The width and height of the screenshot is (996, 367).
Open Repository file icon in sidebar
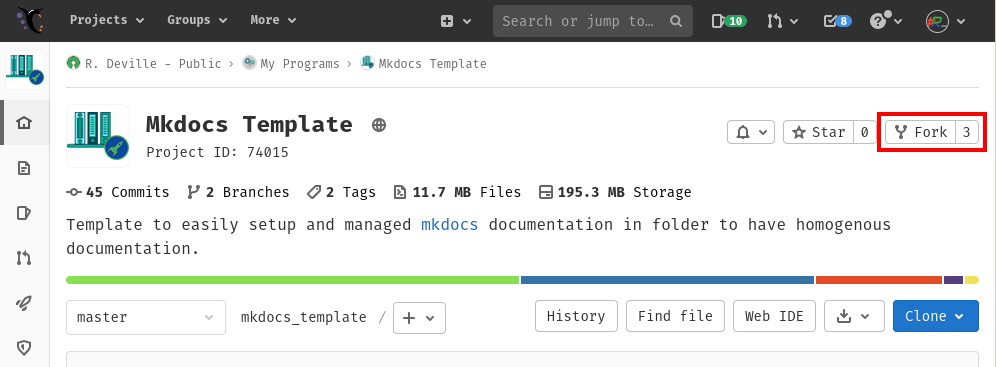click(x=24, y=168)
